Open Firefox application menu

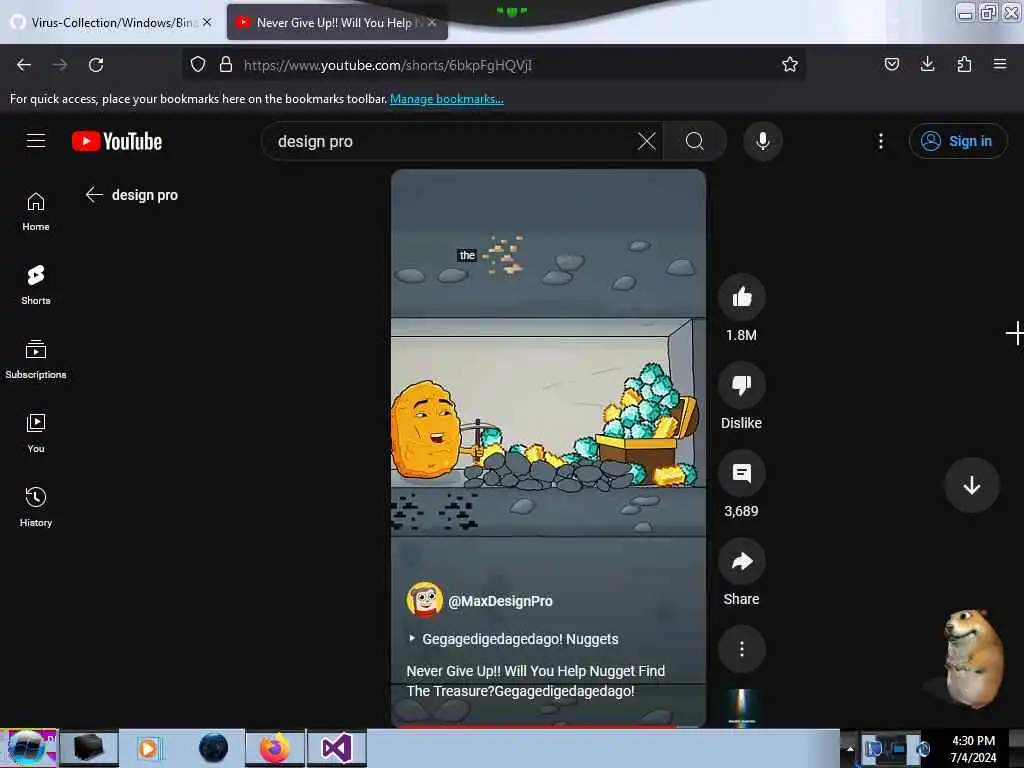click(x=1000, y=64)
